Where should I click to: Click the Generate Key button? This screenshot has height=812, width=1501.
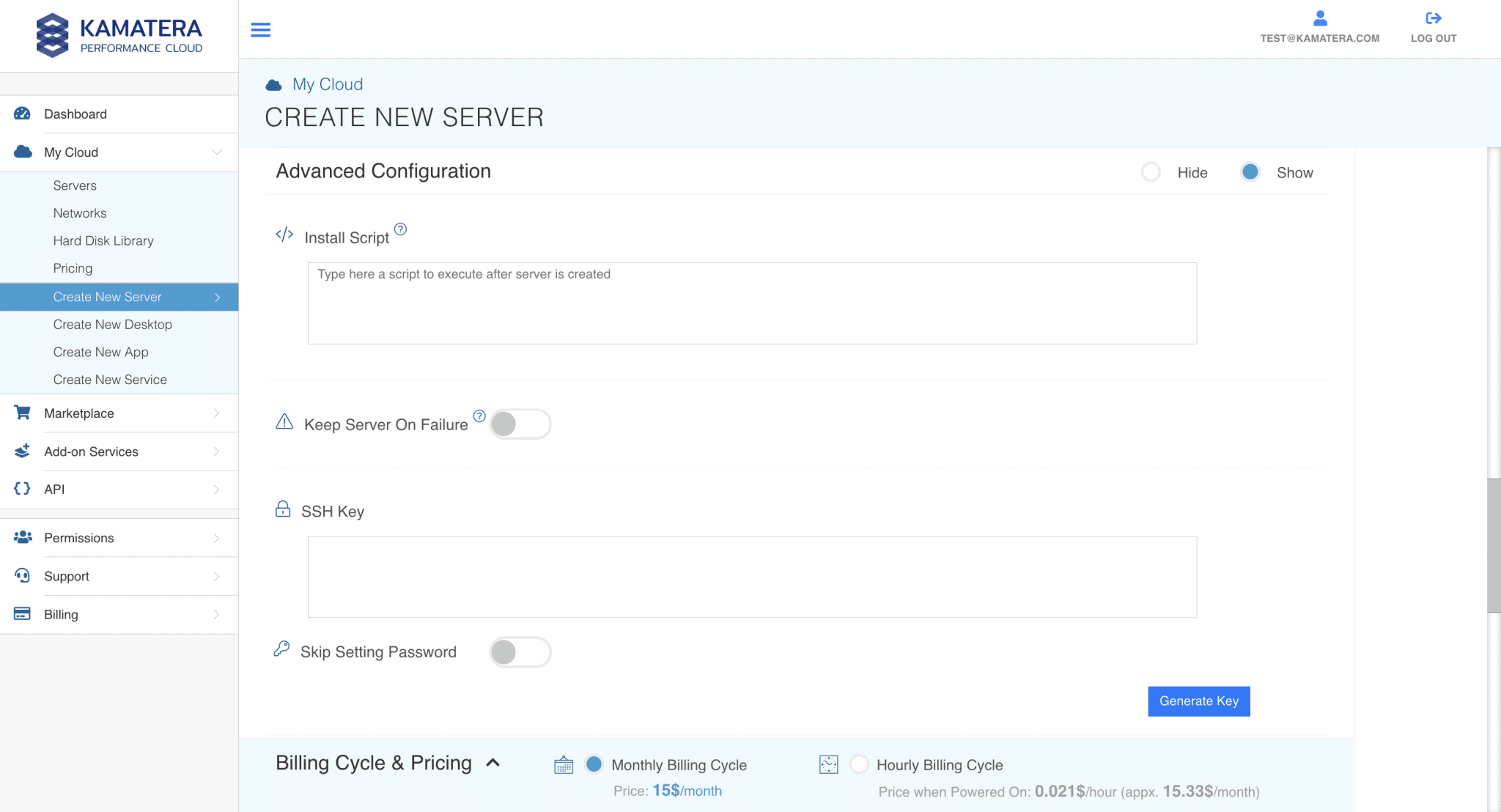1198,701
